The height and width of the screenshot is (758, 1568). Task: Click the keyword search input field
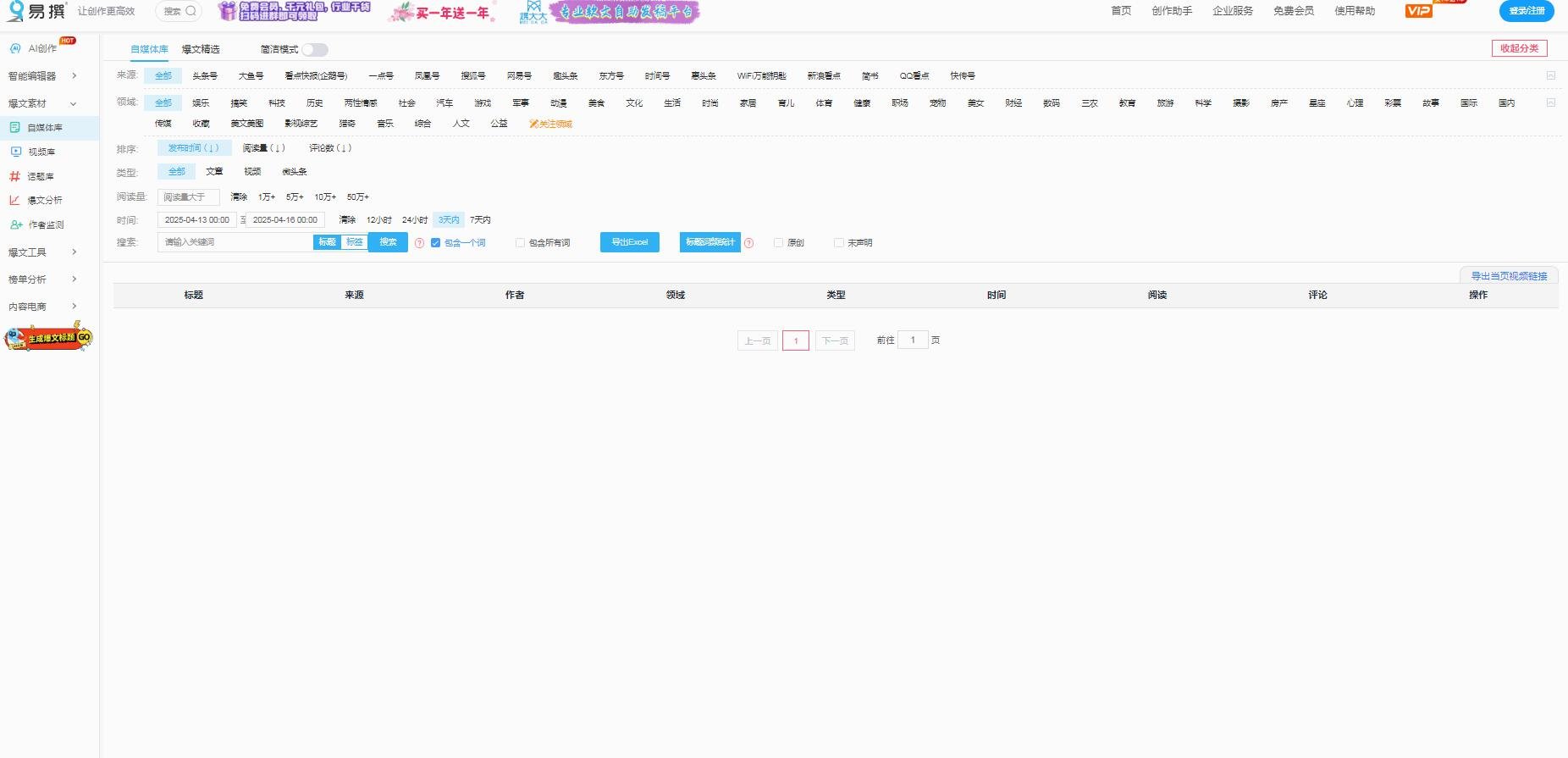pos(235,242)
